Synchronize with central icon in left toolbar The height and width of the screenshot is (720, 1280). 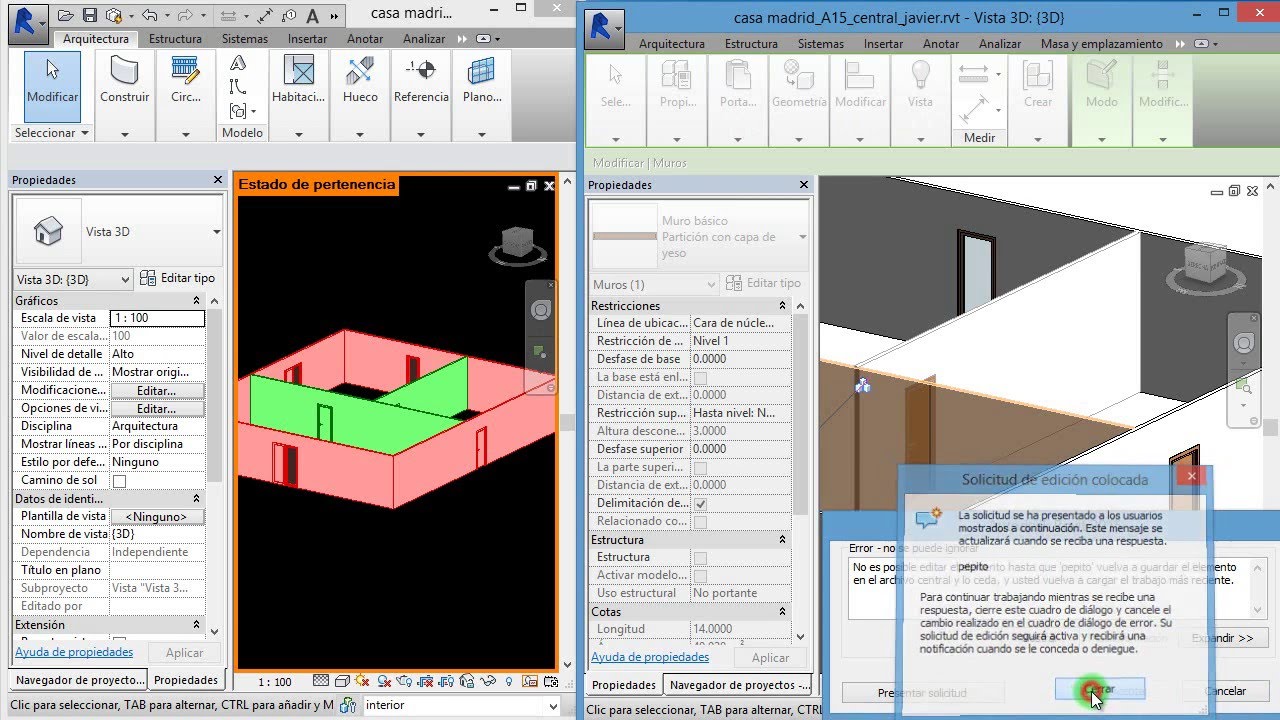(114, 15)
